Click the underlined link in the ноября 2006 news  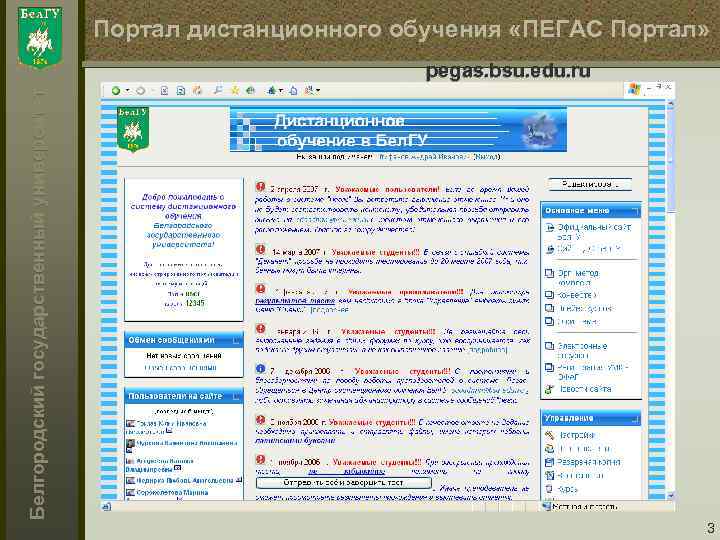click(x=347, y=471)
